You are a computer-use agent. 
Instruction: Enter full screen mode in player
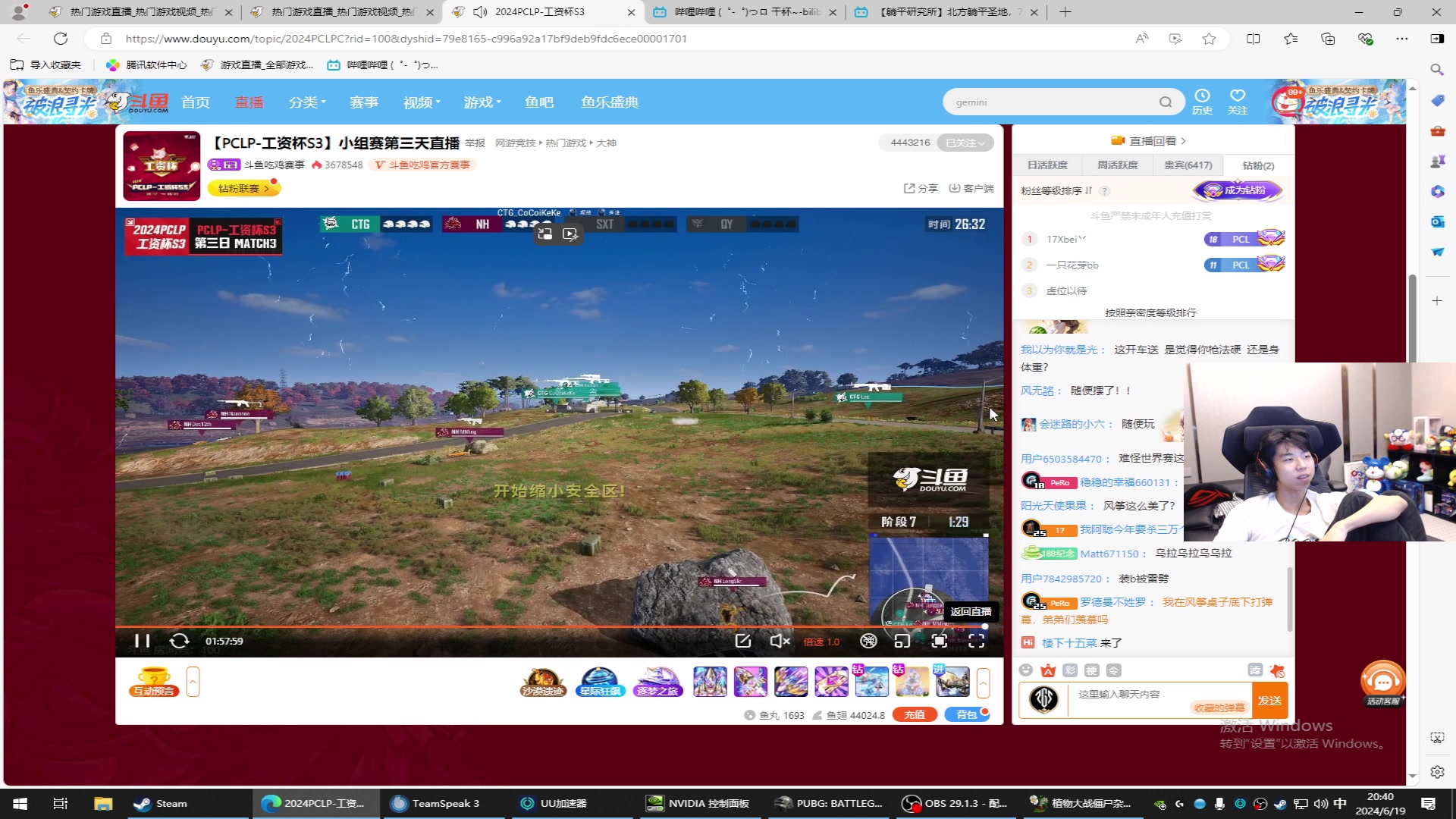pos(977,641)
